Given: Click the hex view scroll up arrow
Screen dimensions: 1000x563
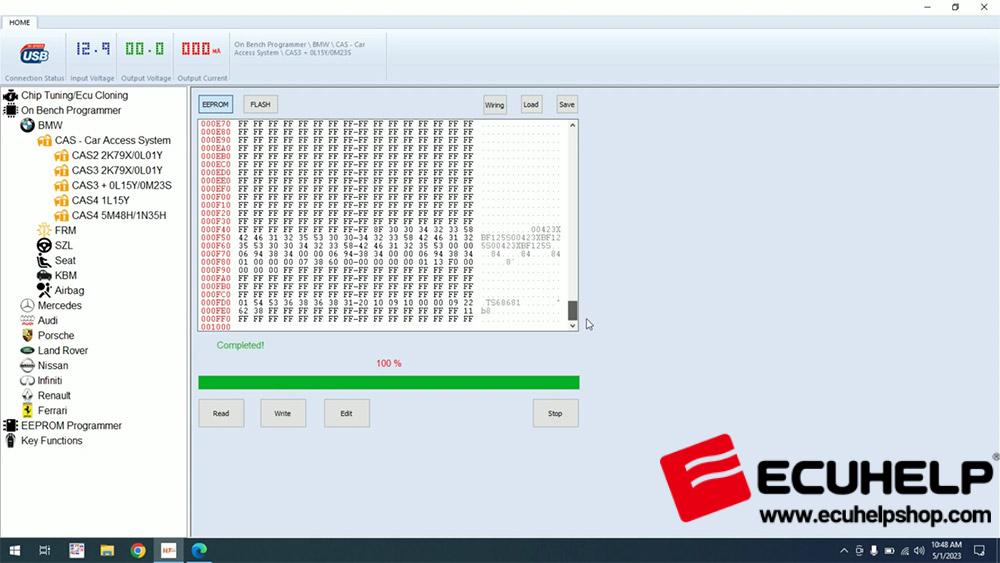Looking at the screenshot, I should point(572,125).
